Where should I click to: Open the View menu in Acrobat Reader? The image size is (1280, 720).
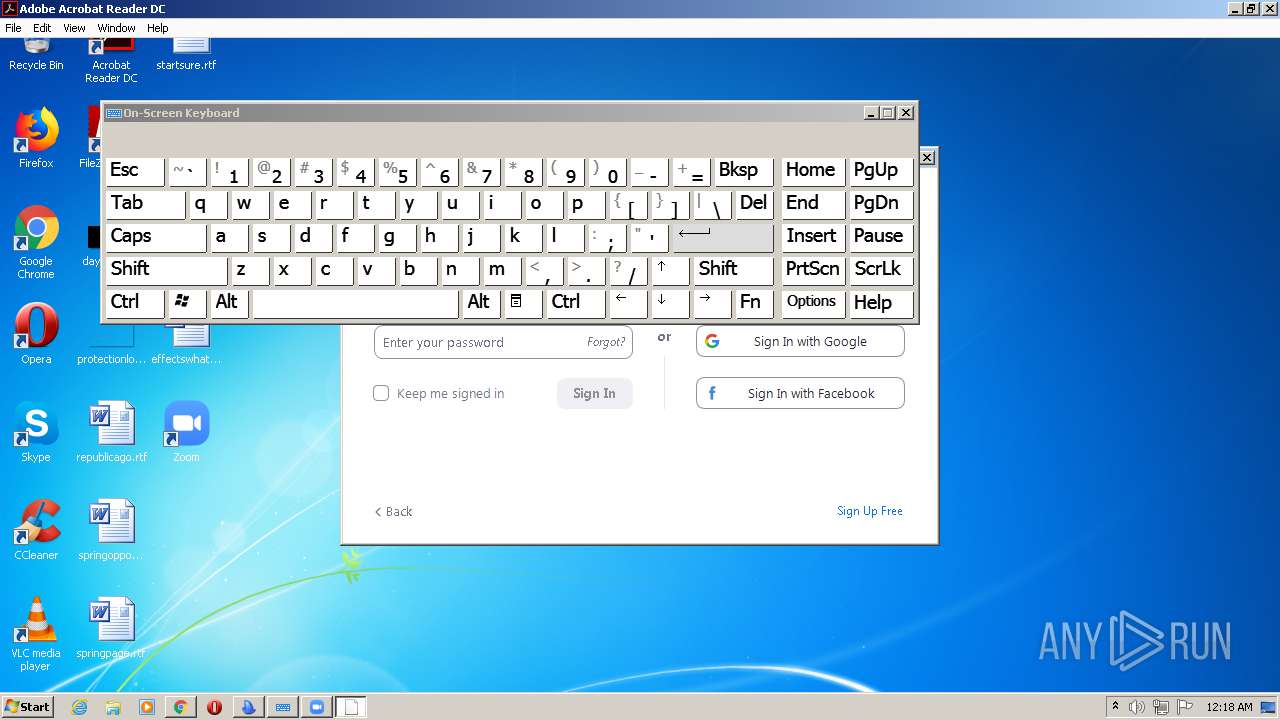click(x=75, y=28)
